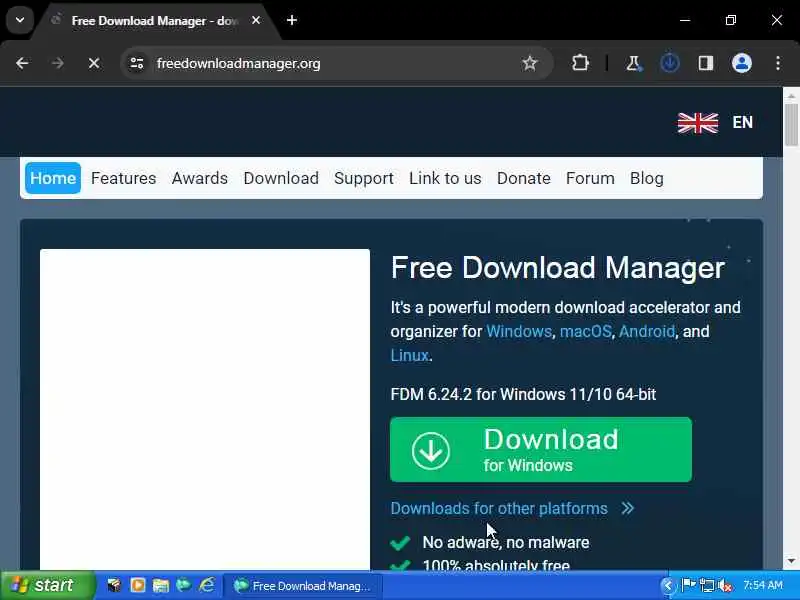Viewport: 800px width, 600px height.
Task: Open the browser side panel
Action: 706,63
